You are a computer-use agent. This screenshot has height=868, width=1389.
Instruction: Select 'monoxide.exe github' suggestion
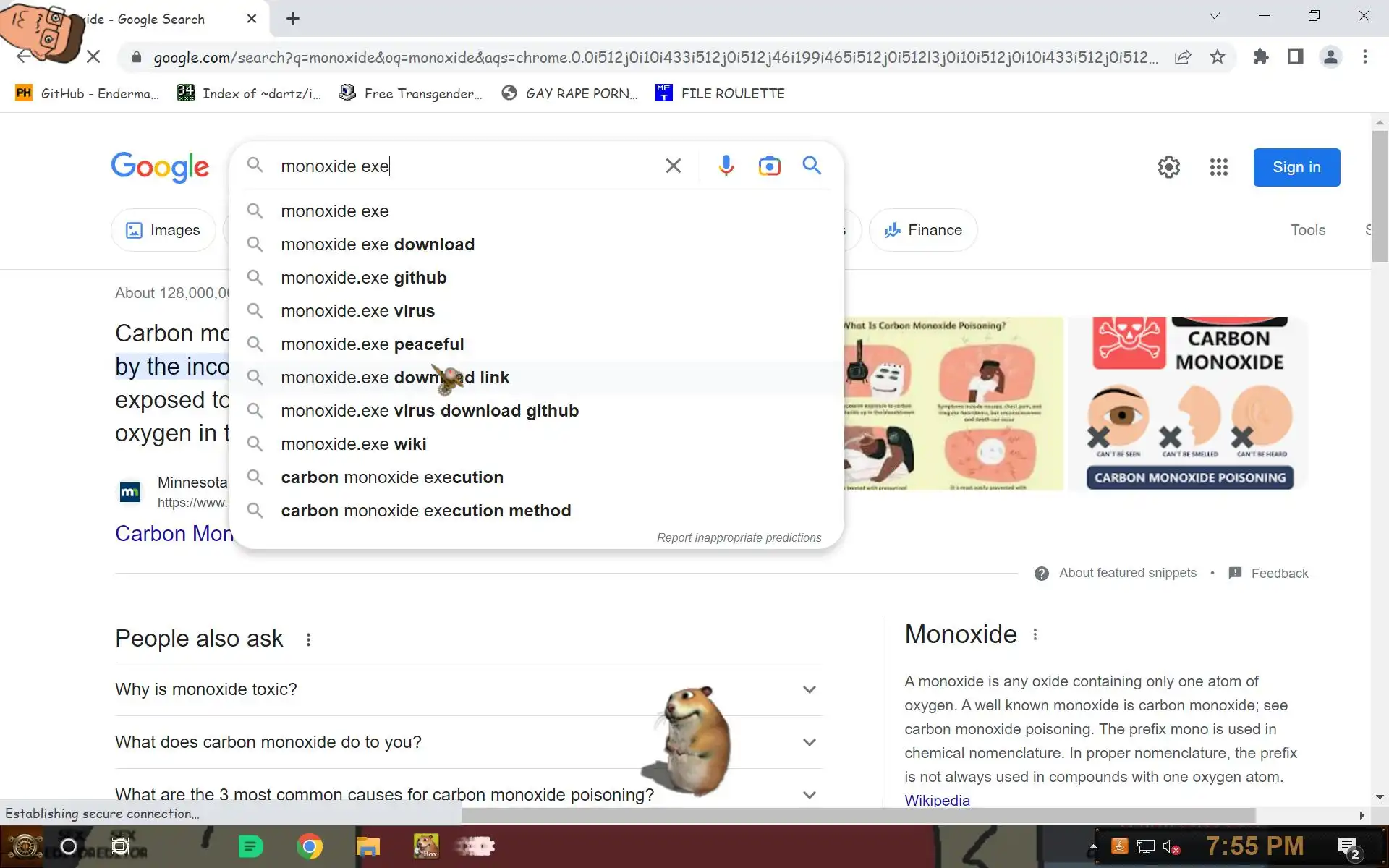[363, 278]
